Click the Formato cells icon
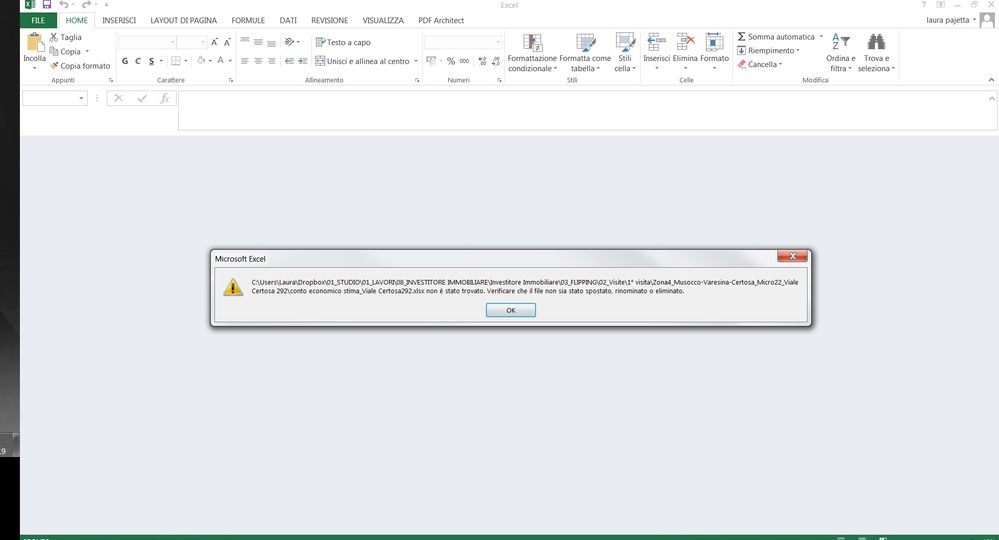Image resolution: width=999 pixels, height=540 pixels. click(x=714, y=43)
